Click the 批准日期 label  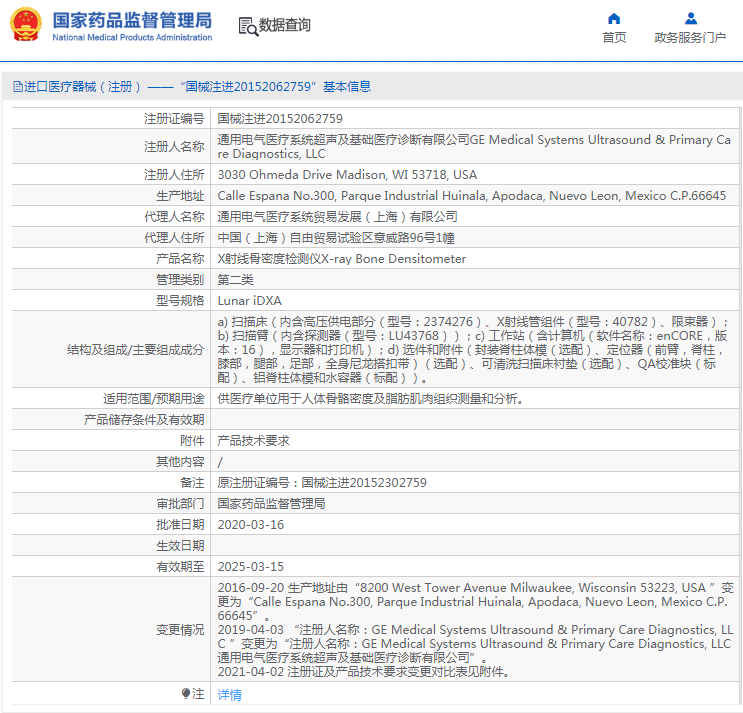click(181, 525)
